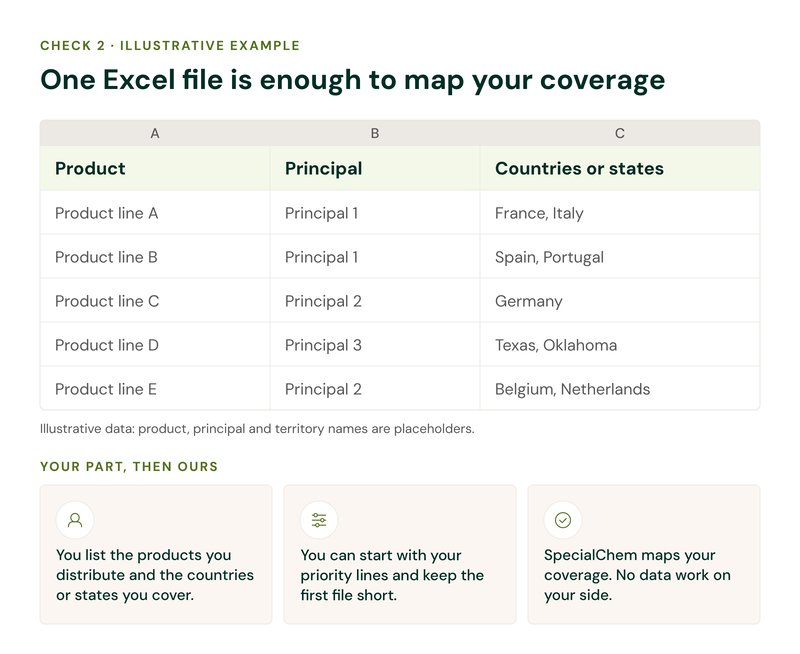Click the checkmark circle icon in third card

563,520
